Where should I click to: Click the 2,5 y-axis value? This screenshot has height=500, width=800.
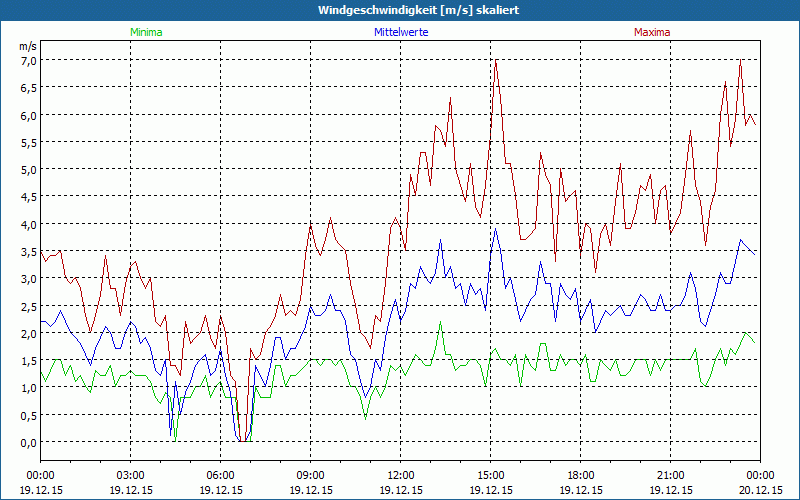29,306
